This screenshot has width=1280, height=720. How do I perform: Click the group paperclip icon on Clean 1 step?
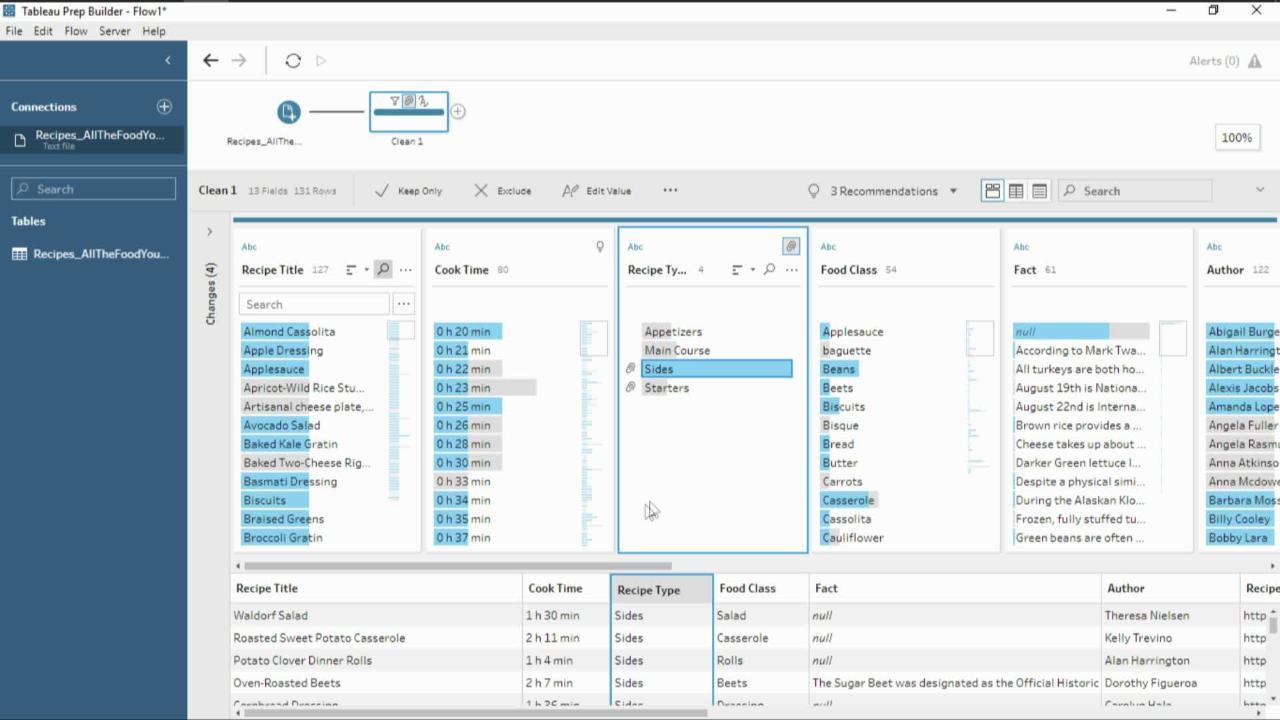pos(409,101)
